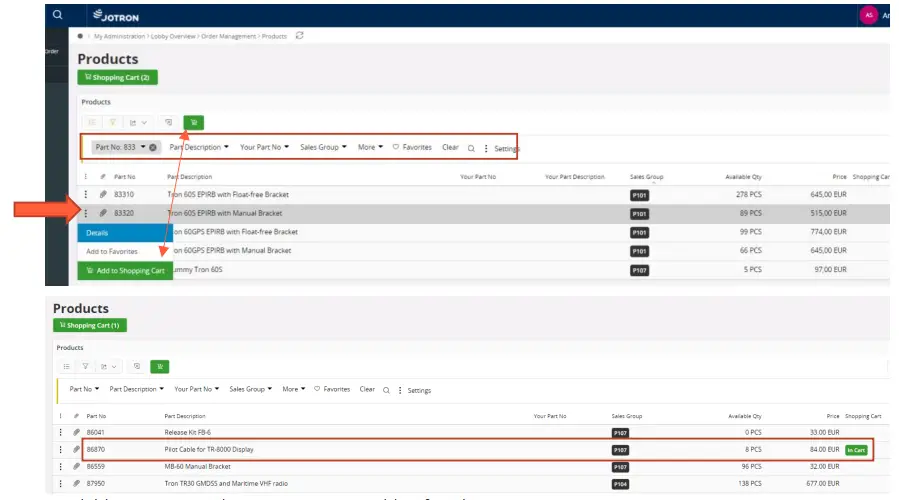The image size is (899, 500).
Task: Click attachment icon for part 86870
Action: (x=77, y=450)
